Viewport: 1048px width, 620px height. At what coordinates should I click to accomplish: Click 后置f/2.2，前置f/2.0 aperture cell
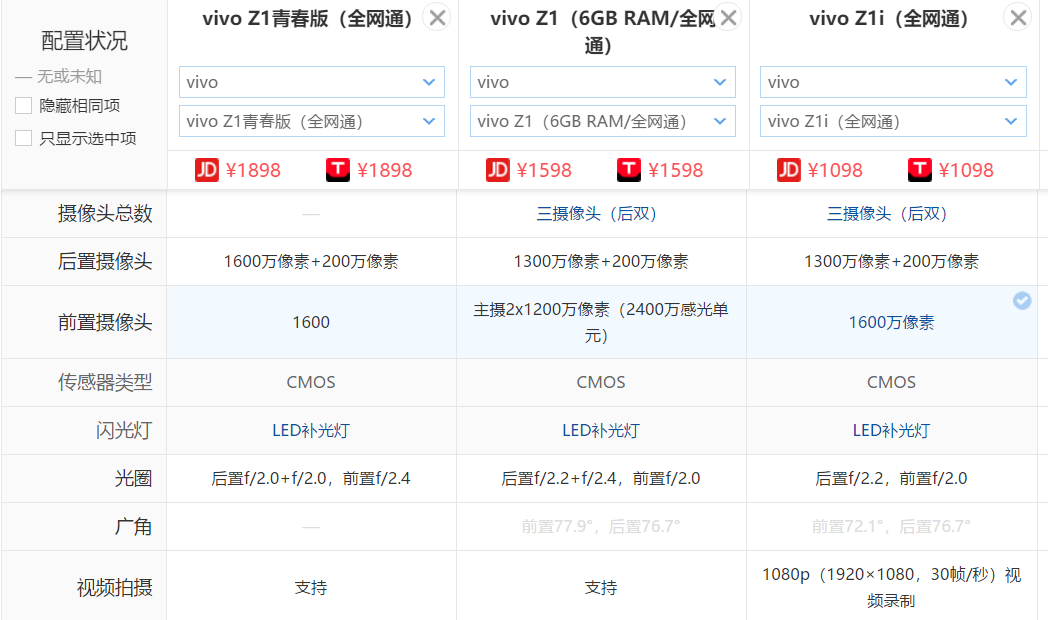[x=891, y=478]
